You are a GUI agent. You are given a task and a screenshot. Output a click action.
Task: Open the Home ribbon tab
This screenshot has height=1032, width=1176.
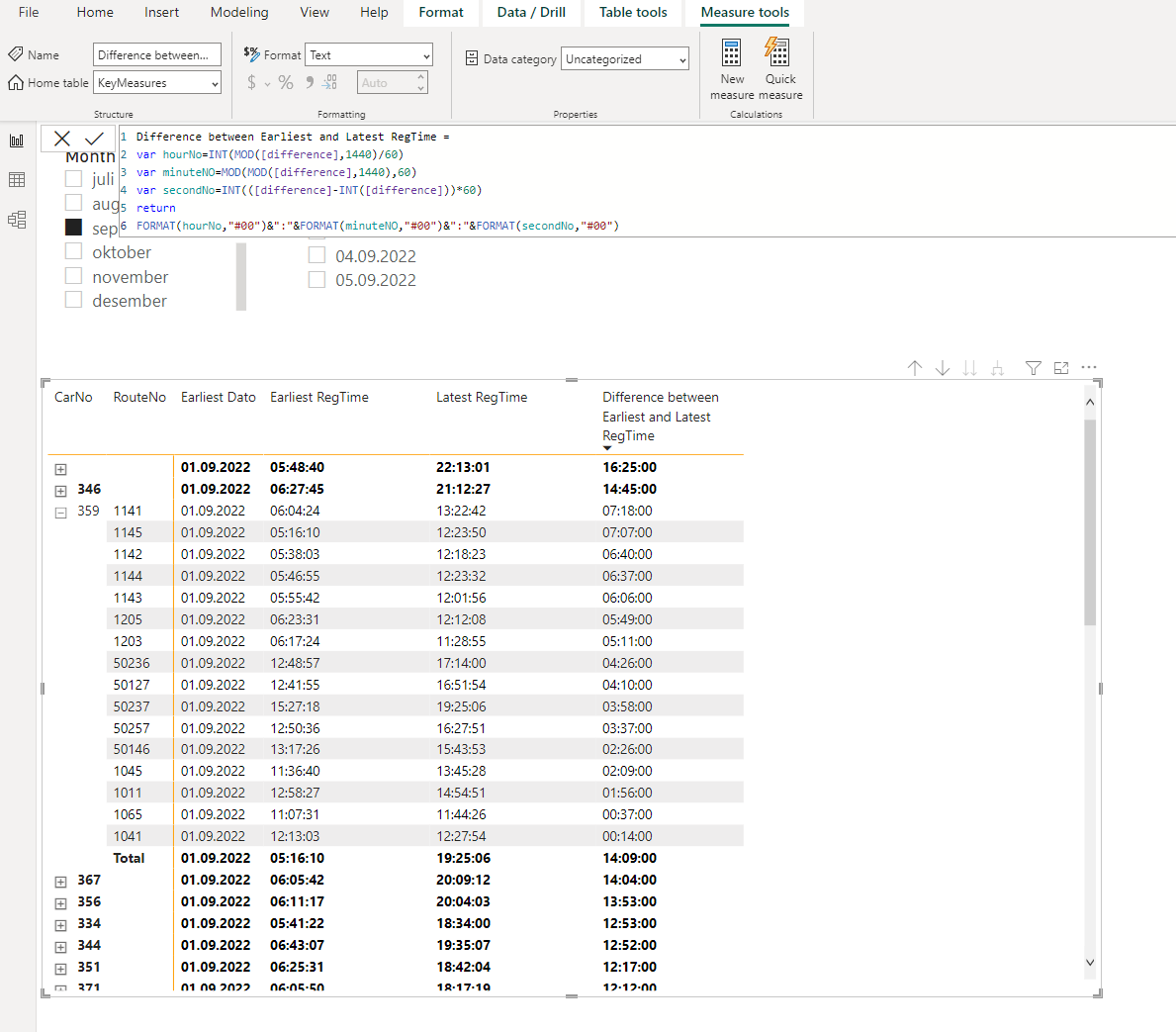(95, 12)
